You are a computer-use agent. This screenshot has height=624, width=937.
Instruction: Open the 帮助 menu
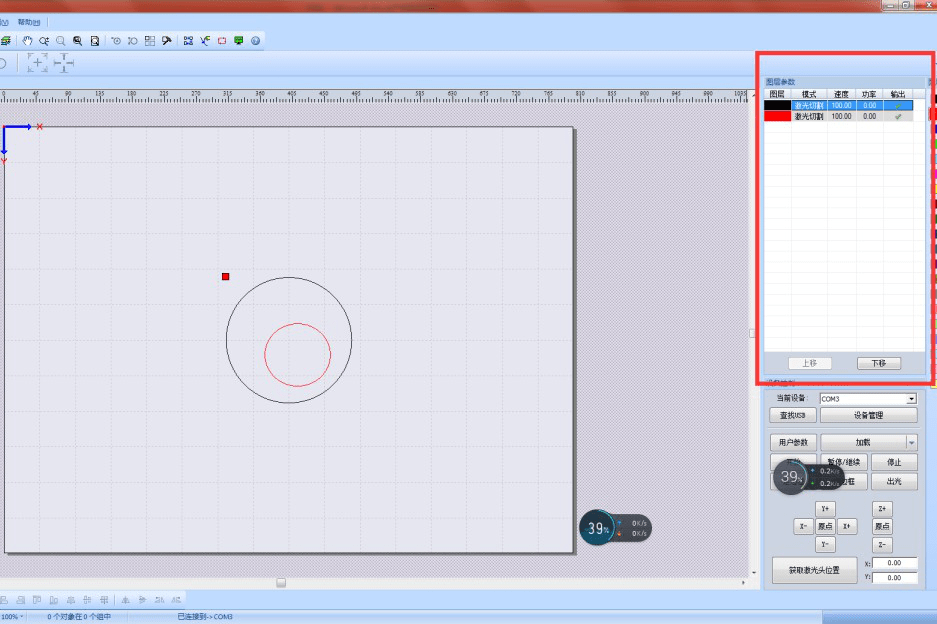(29, 22)
